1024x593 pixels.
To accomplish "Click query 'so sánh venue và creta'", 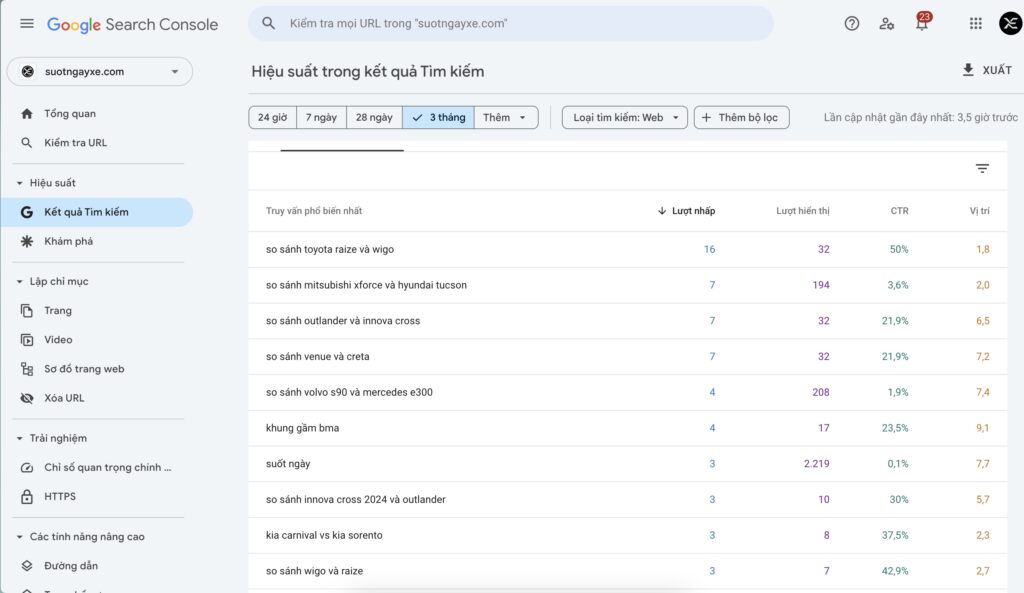I will 317,357.
